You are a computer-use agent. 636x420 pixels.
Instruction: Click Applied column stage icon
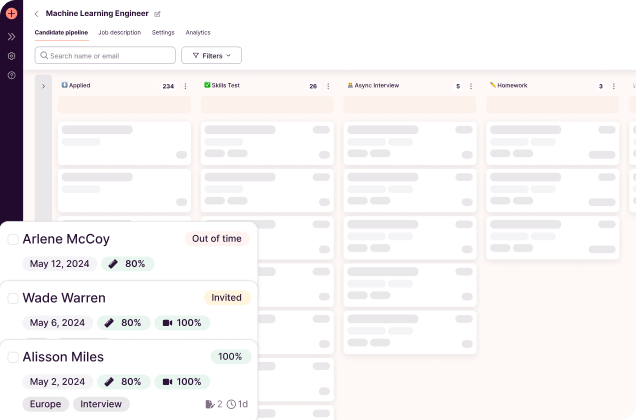(x=64, y=85)
